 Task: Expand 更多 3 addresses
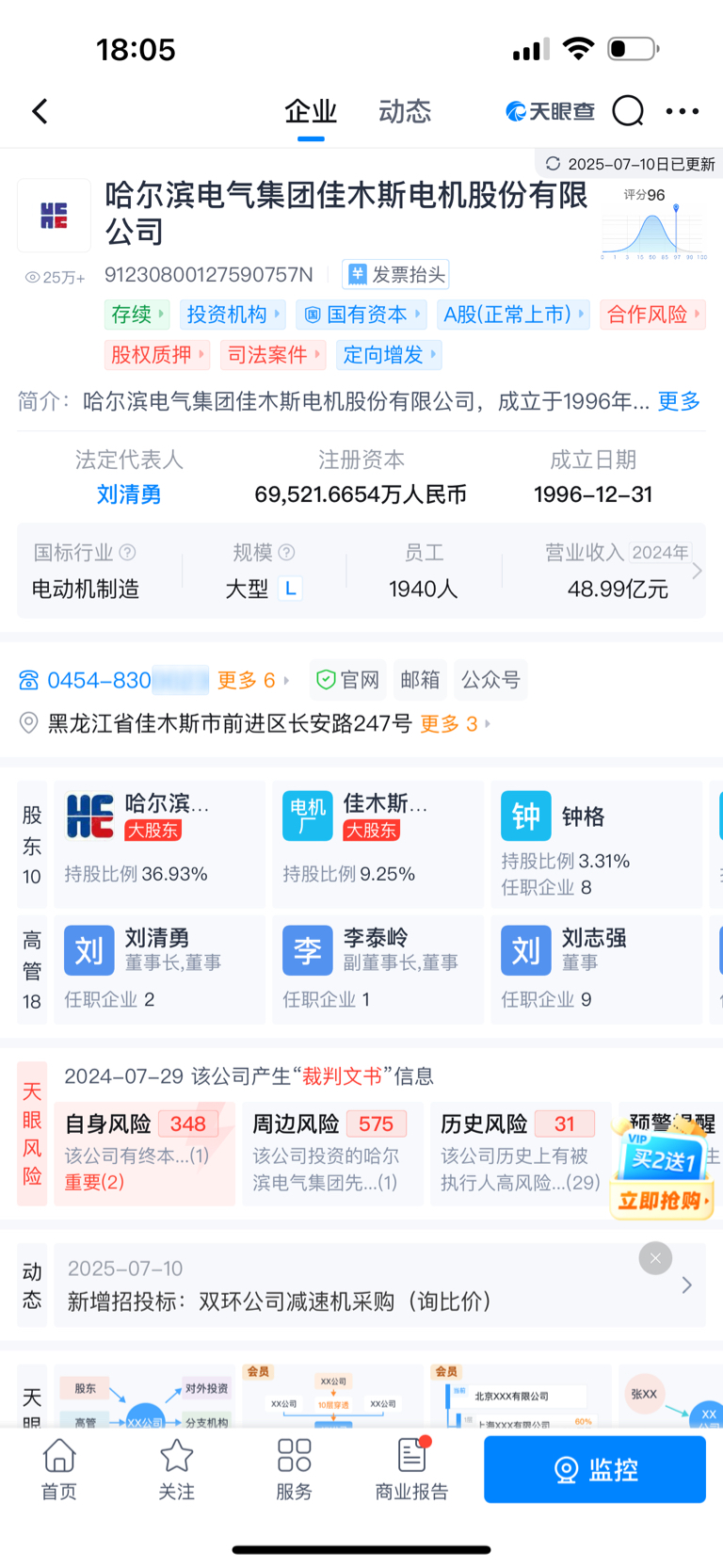coord(456,723)
